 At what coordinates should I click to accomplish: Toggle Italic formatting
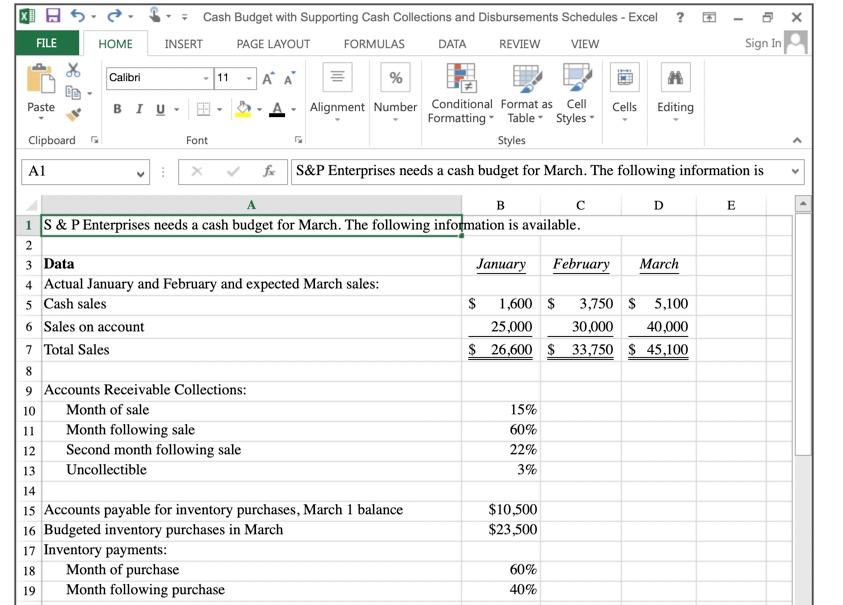click(139, 109)
